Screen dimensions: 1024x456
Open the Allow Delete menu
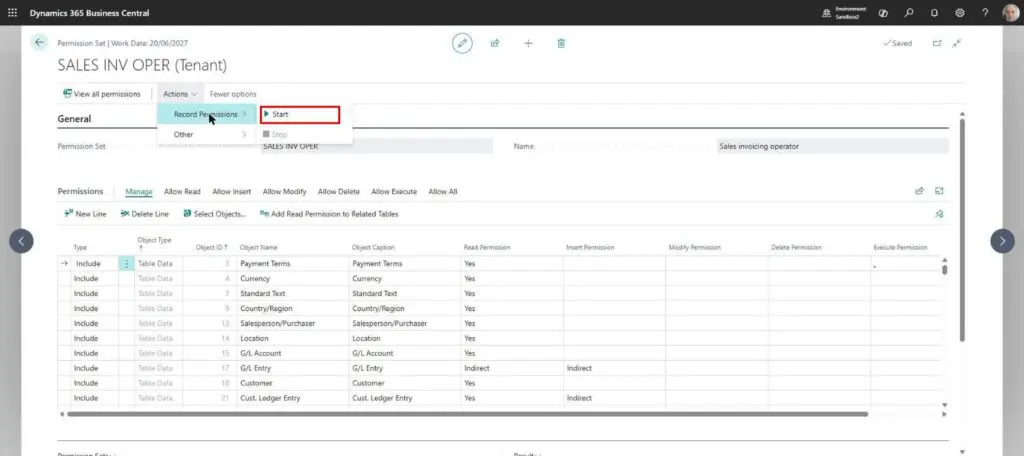pyautogui.click(x=339, y=191)
